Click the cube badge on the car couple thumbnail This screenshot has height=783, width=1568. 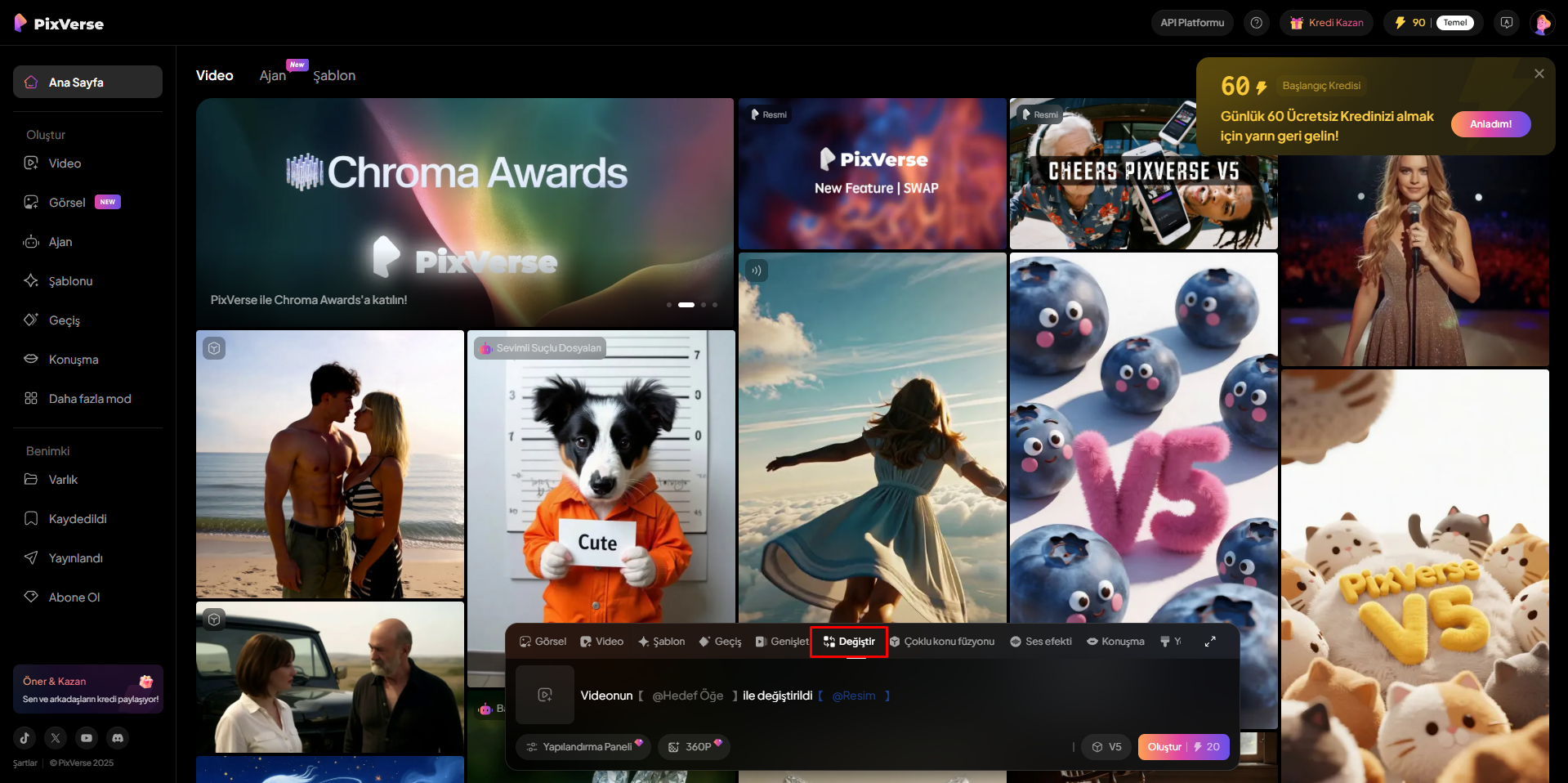pyautogui.click(x=214, y=620)
